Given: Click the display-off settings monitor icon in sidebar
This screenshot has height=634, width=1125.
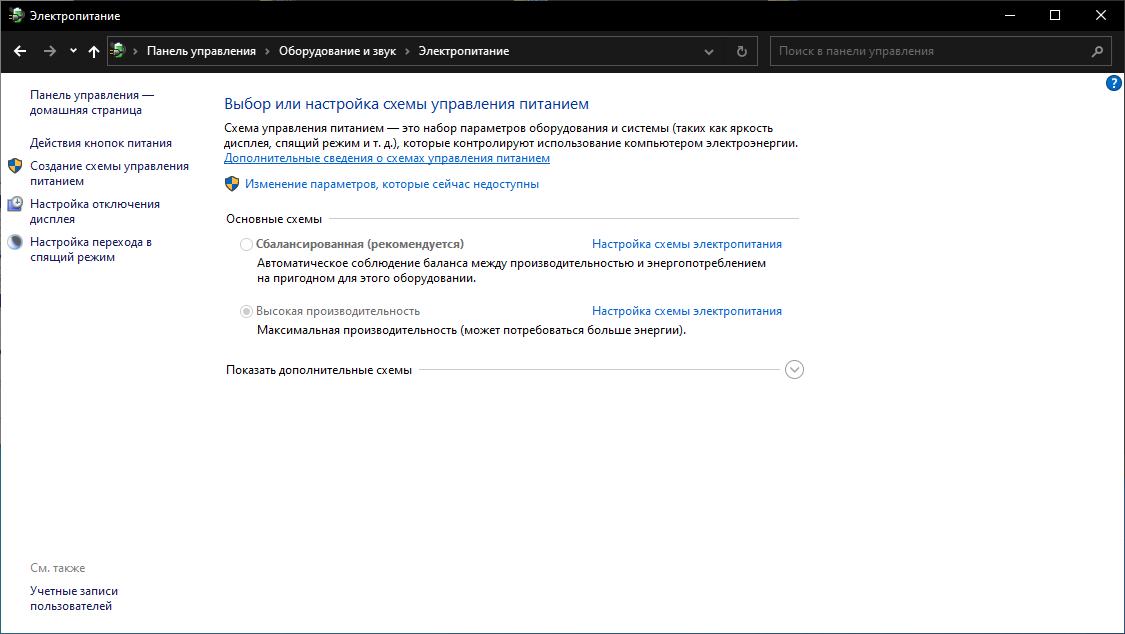Looking at the screenshot, I should click(15, 204).
